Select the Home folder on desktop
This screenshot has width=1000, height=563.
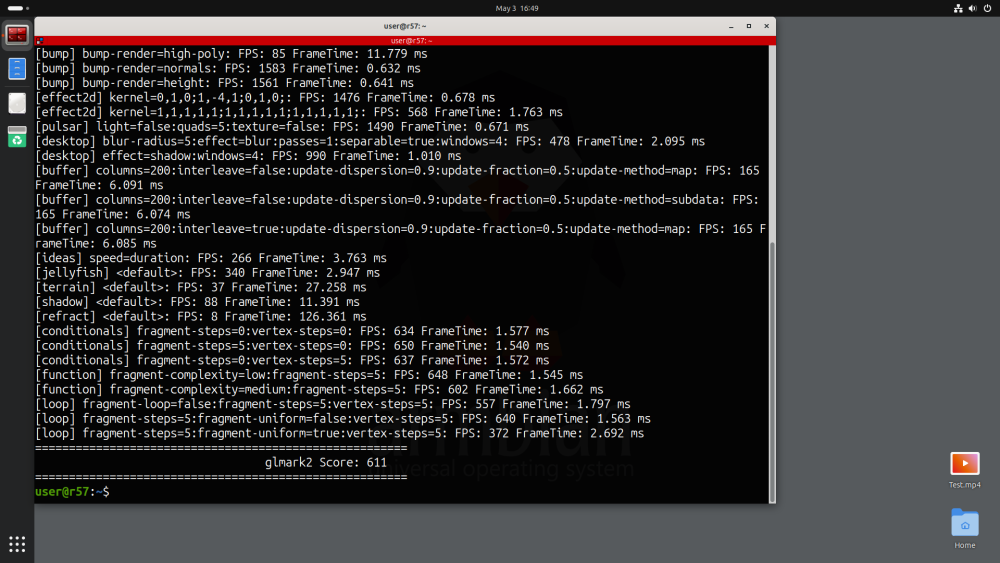coord(964,529)
